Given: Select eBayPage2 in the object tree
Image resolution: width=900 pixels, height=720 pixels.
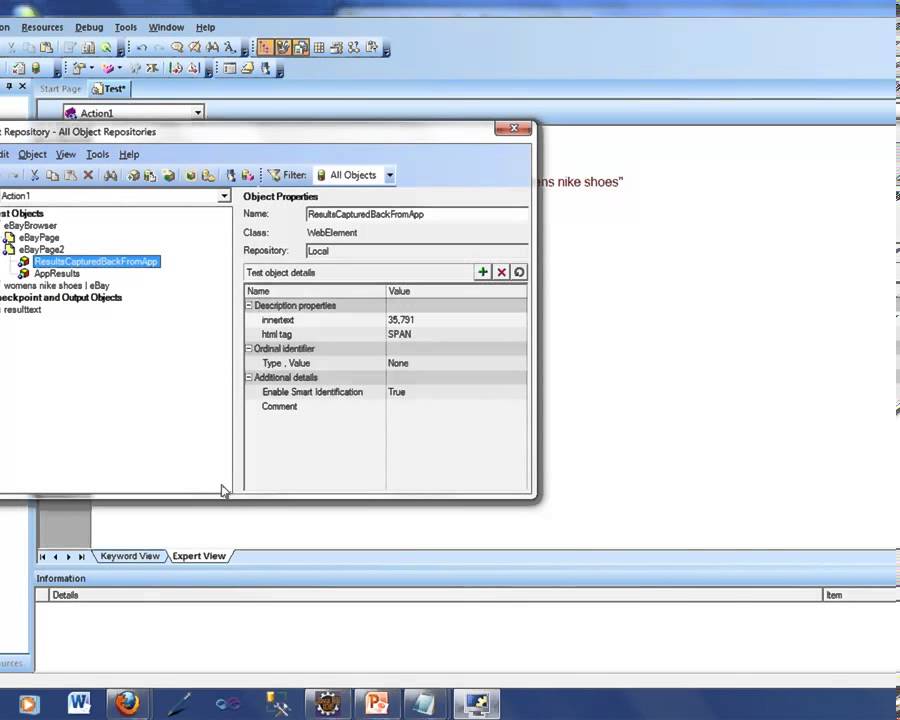Looking at the screenshot, I should [x=41, y=249].
